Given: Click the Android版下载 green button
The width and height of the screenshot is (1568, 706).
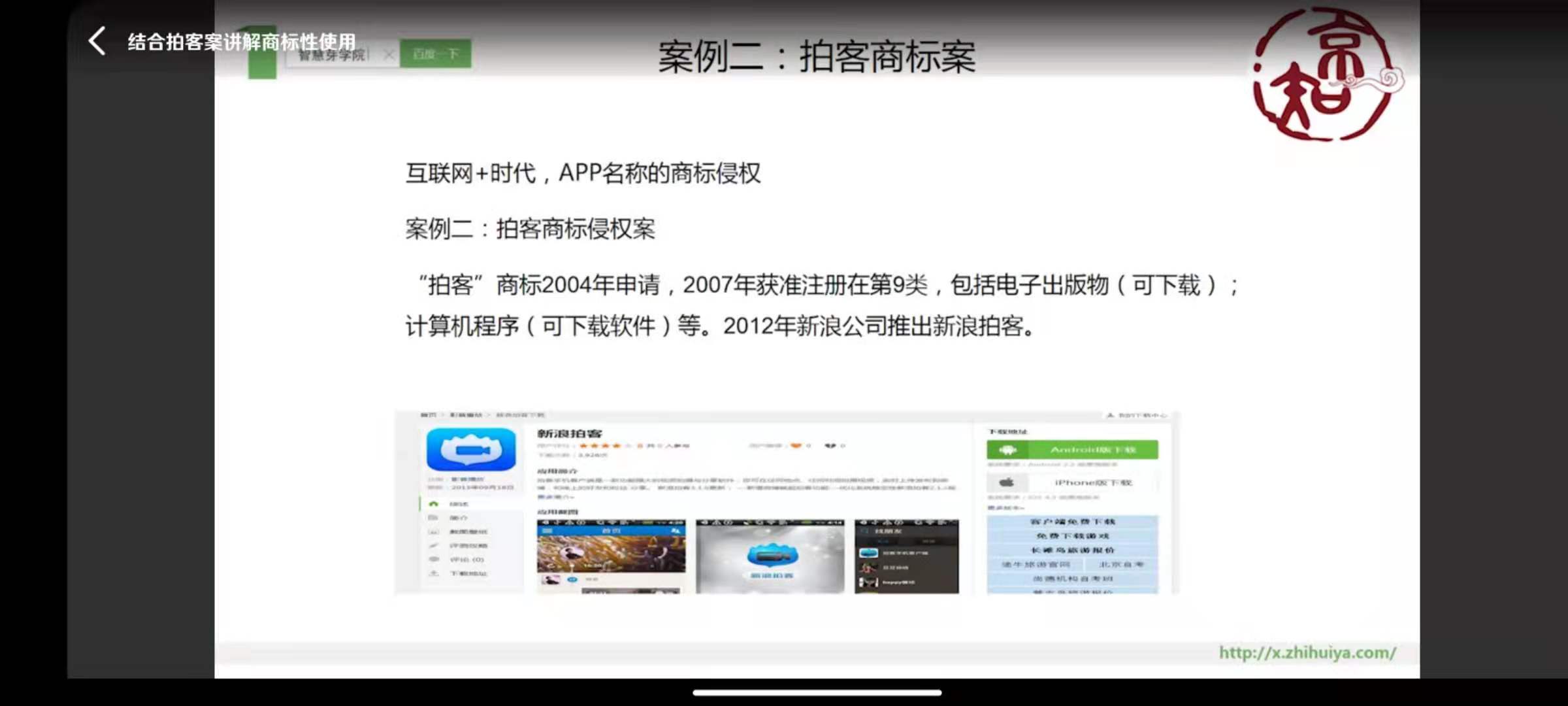Looking at the screenshot, I should click(1092, 450).
